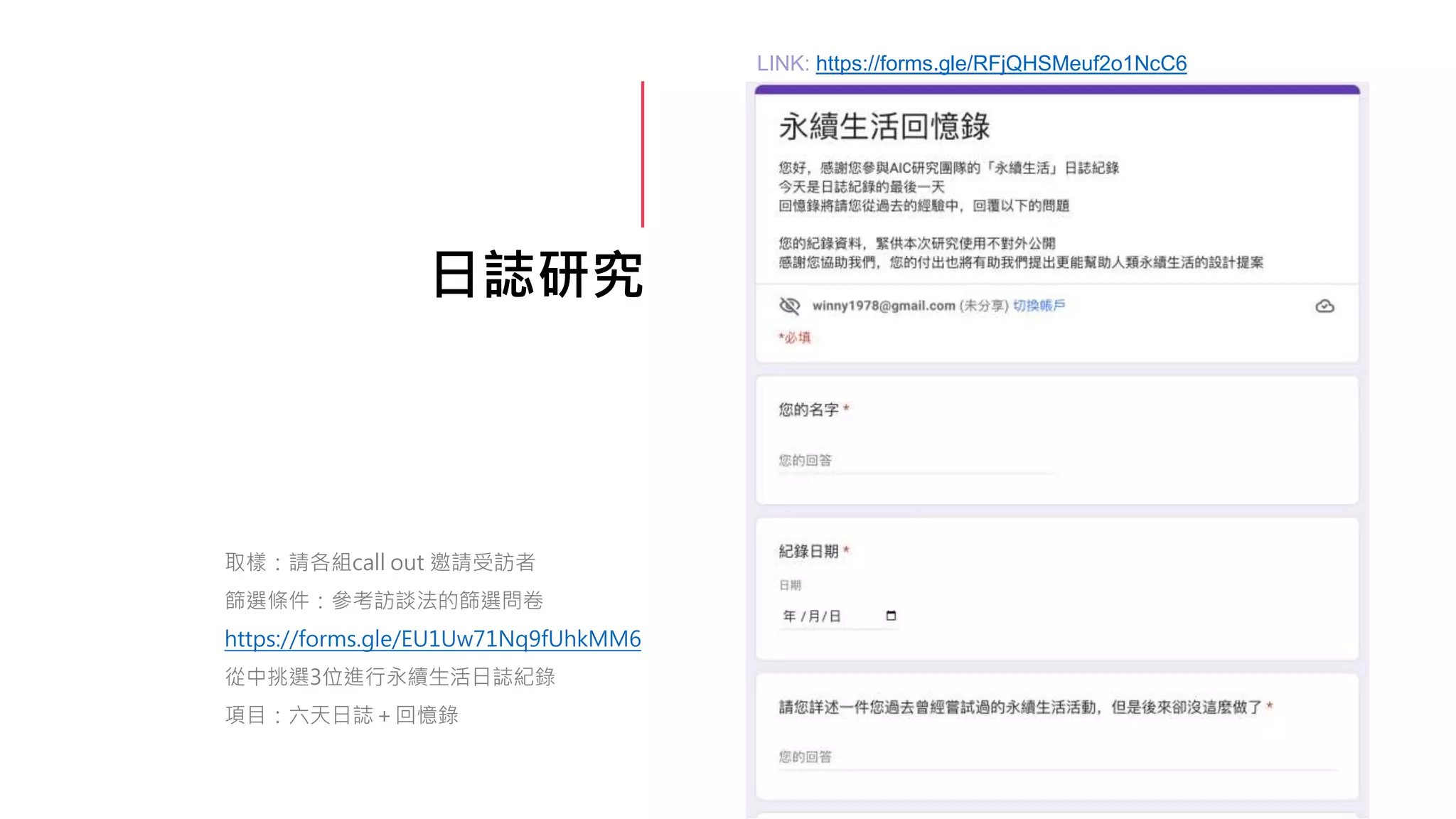Open the forms.gle/EU1Uw71Nq9fUhkMM6 screening form link
Screen dimensions: 1456x819
coord(433,638)
